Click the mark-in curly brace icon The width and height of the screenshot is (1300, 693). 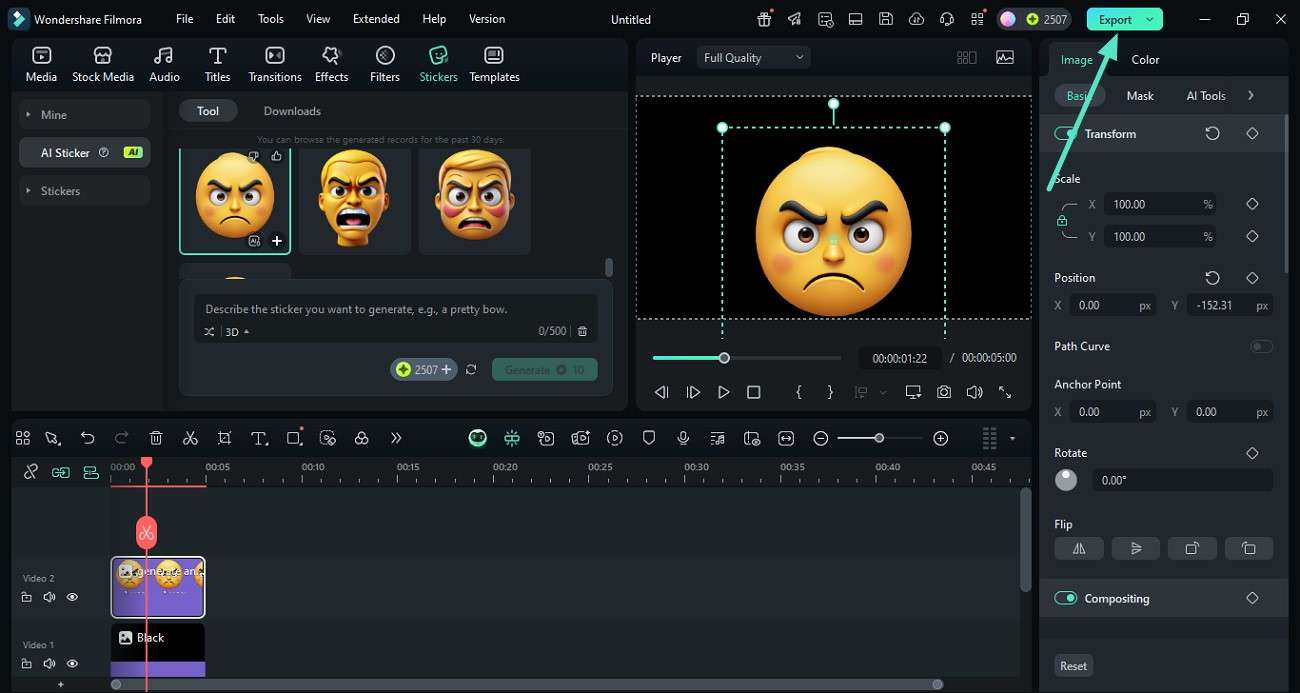click(x=798, y=393)
